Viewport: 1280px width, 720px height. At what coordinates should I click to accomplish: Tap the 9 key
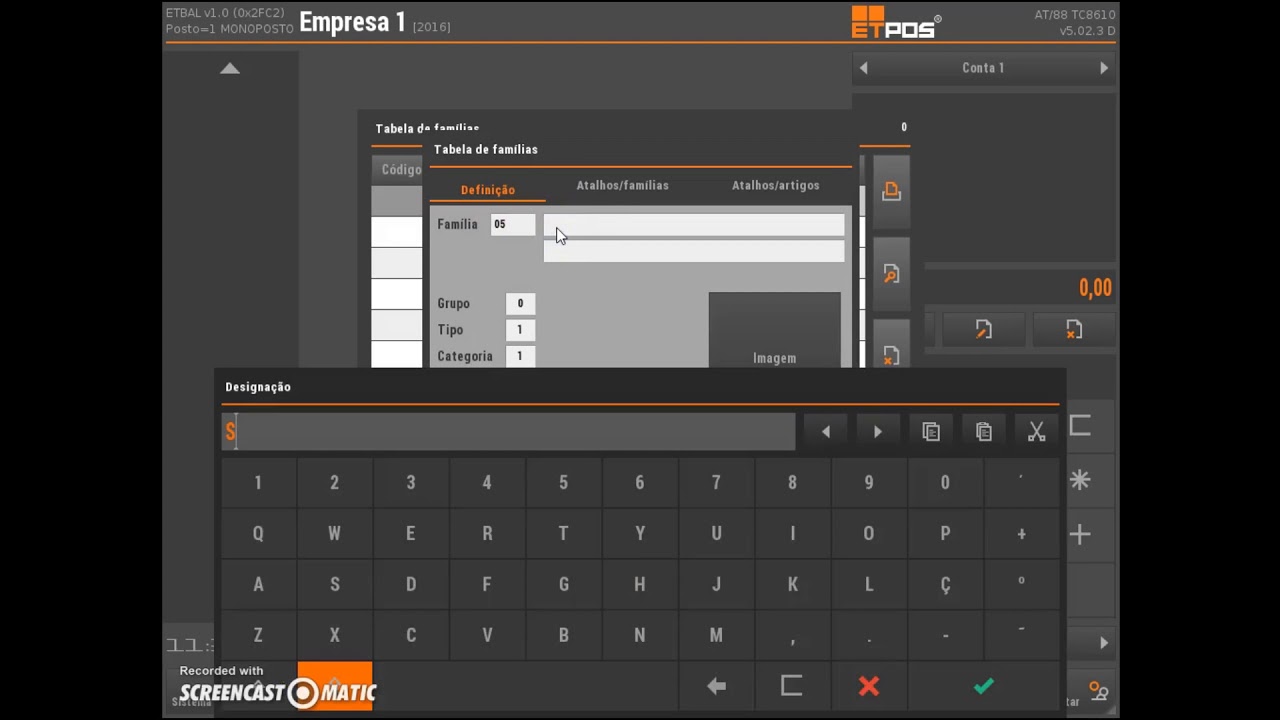tap(869, 483)
